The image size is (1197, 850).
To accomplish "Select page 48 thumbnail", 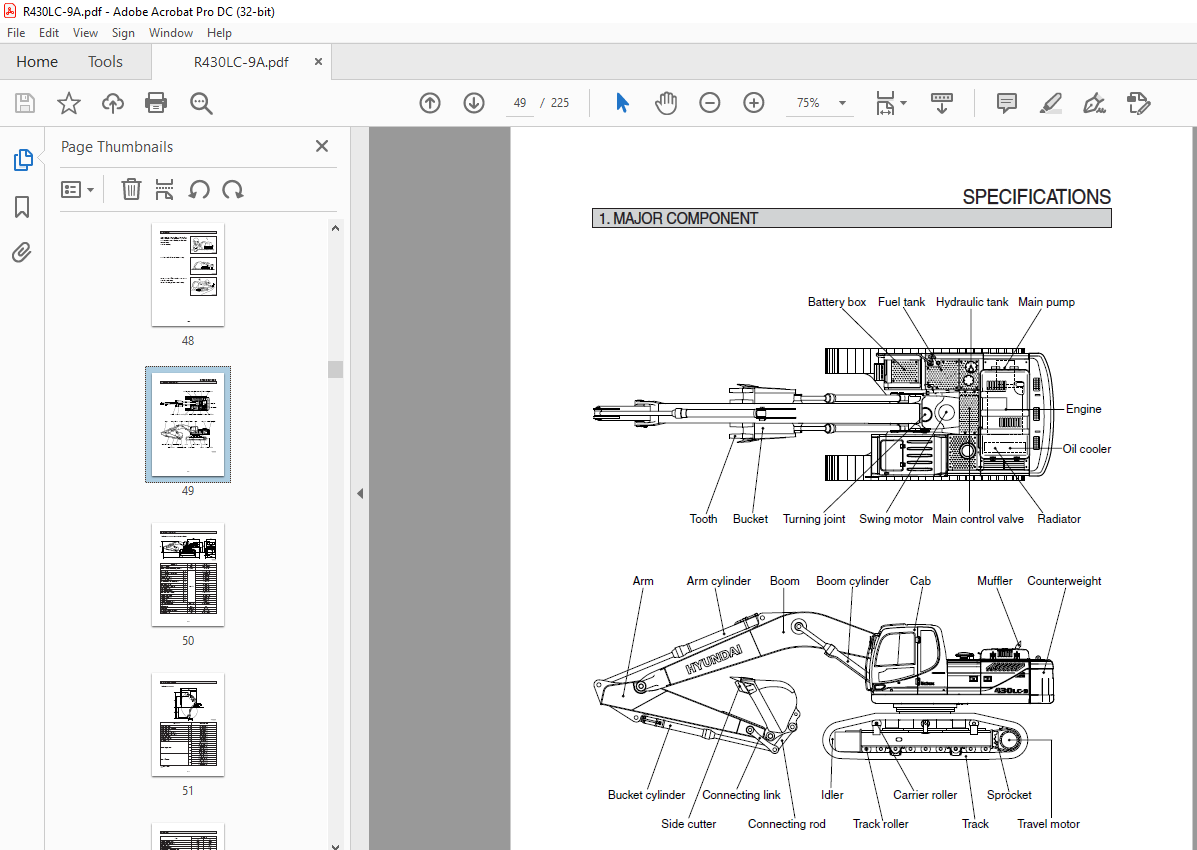I will click(188, 275).
